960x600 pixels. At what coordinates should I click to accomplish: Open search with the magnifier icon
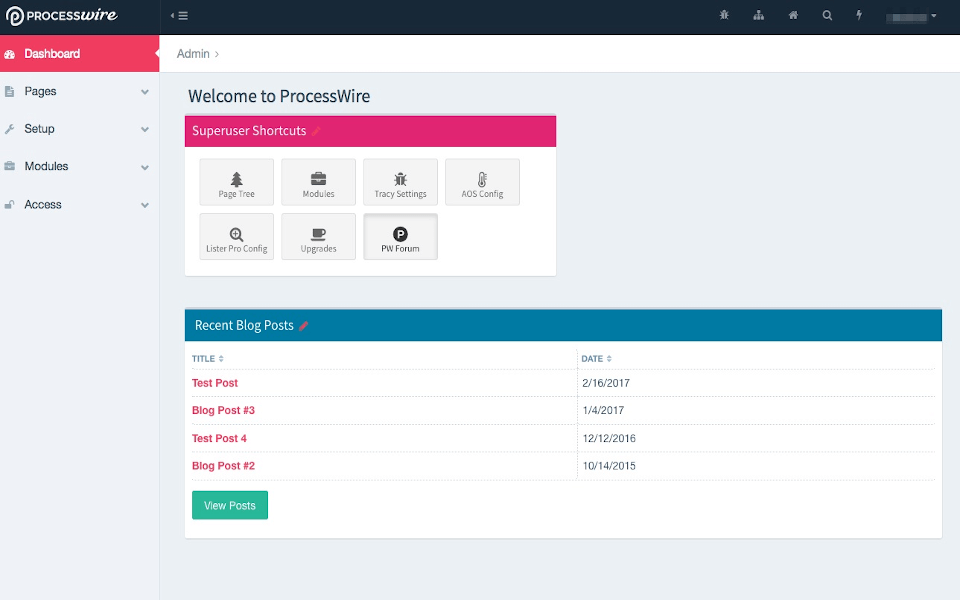[x=827, y=15]
